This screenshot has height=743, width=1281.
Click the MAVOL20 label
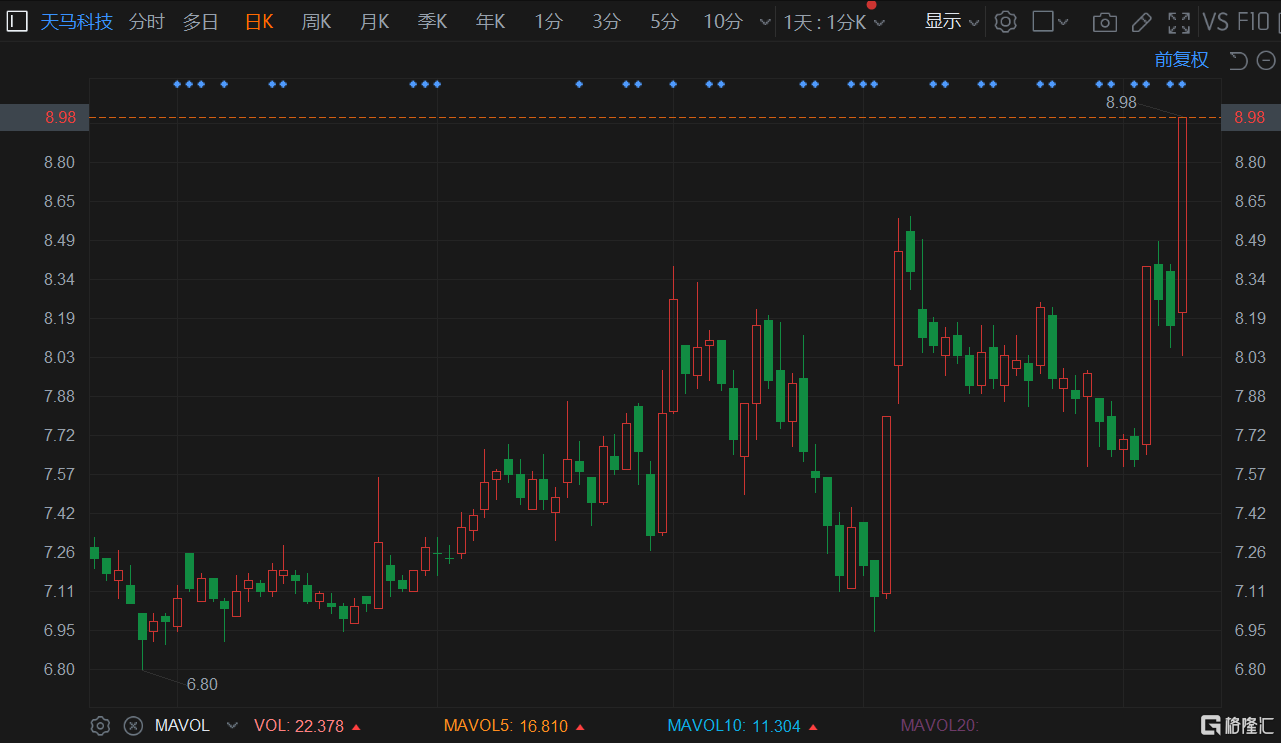click(939, 726)
